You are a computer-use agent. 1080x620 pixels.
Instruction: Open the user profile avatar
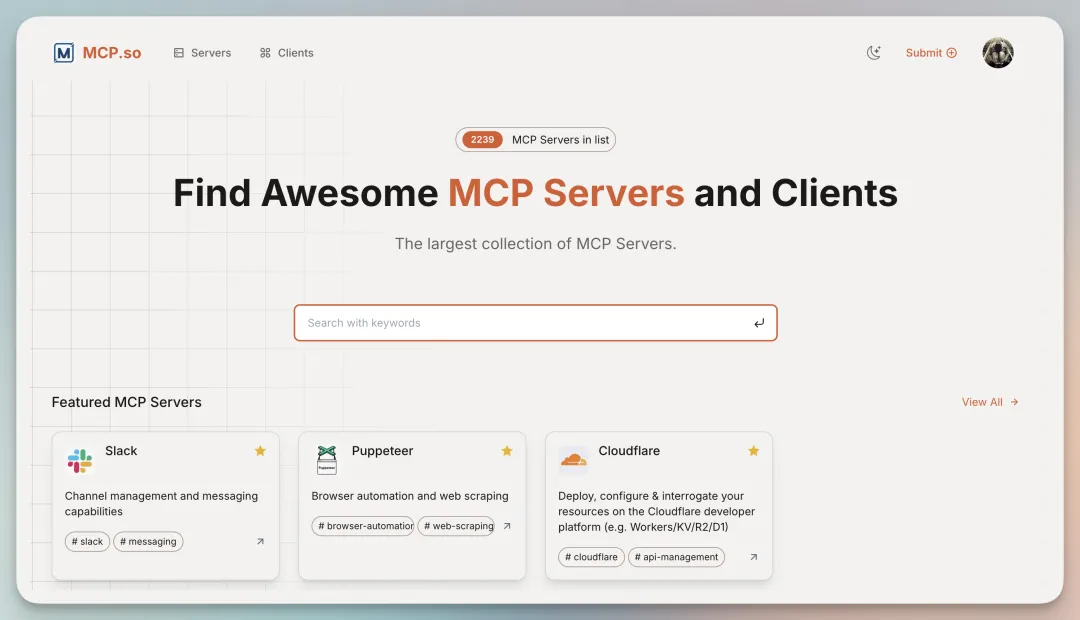pyautogui.click(x=997, y=53)
